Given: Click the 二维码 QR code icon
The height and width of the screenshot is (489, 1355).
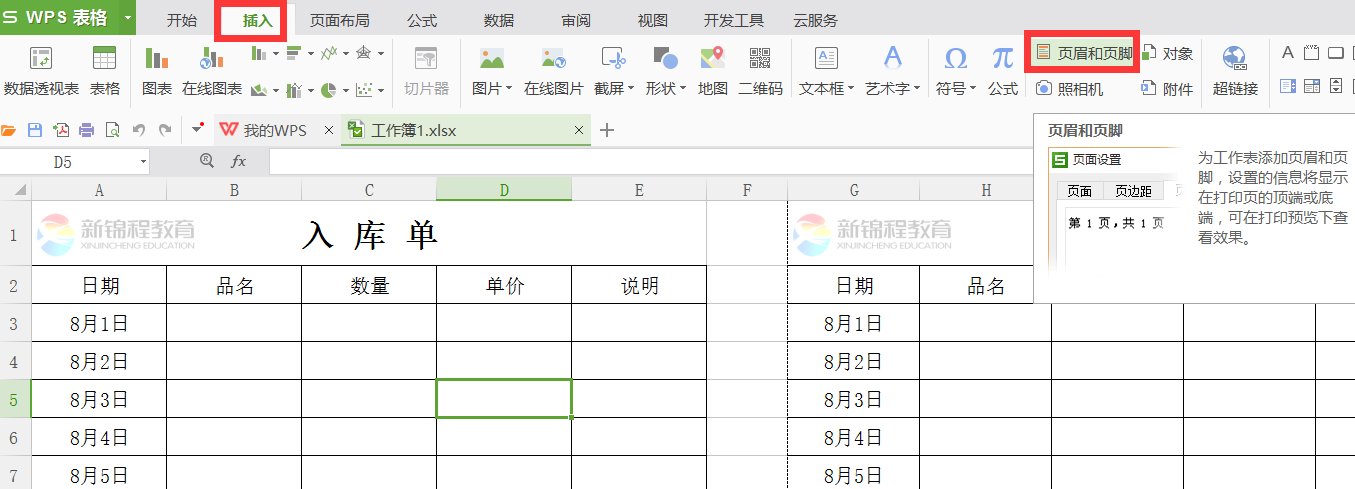Looking at the screenshot, I should click(x=760, y=70).
